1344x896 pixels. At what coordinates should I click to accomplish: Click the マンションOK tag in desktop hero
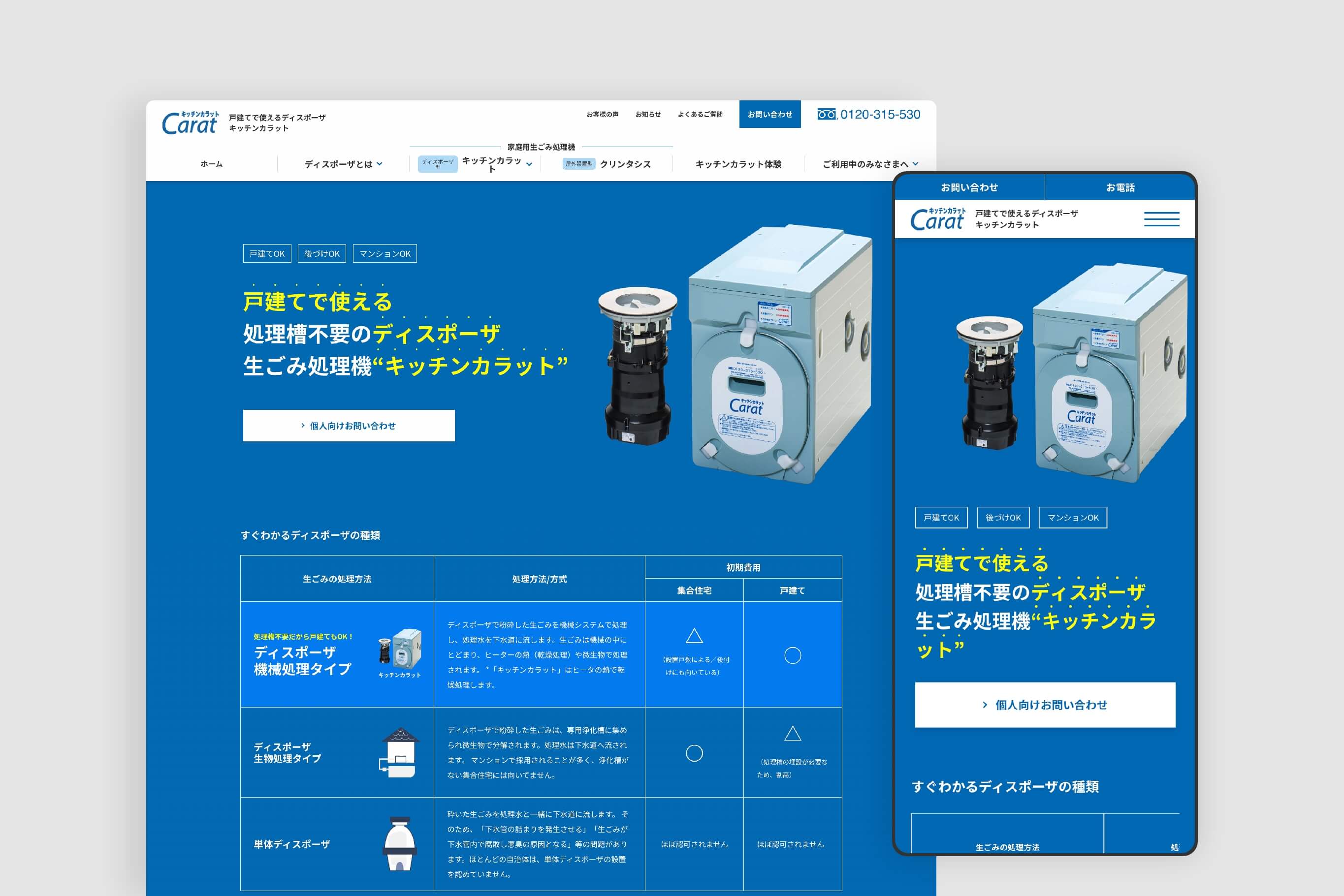[x=384, y=254]
